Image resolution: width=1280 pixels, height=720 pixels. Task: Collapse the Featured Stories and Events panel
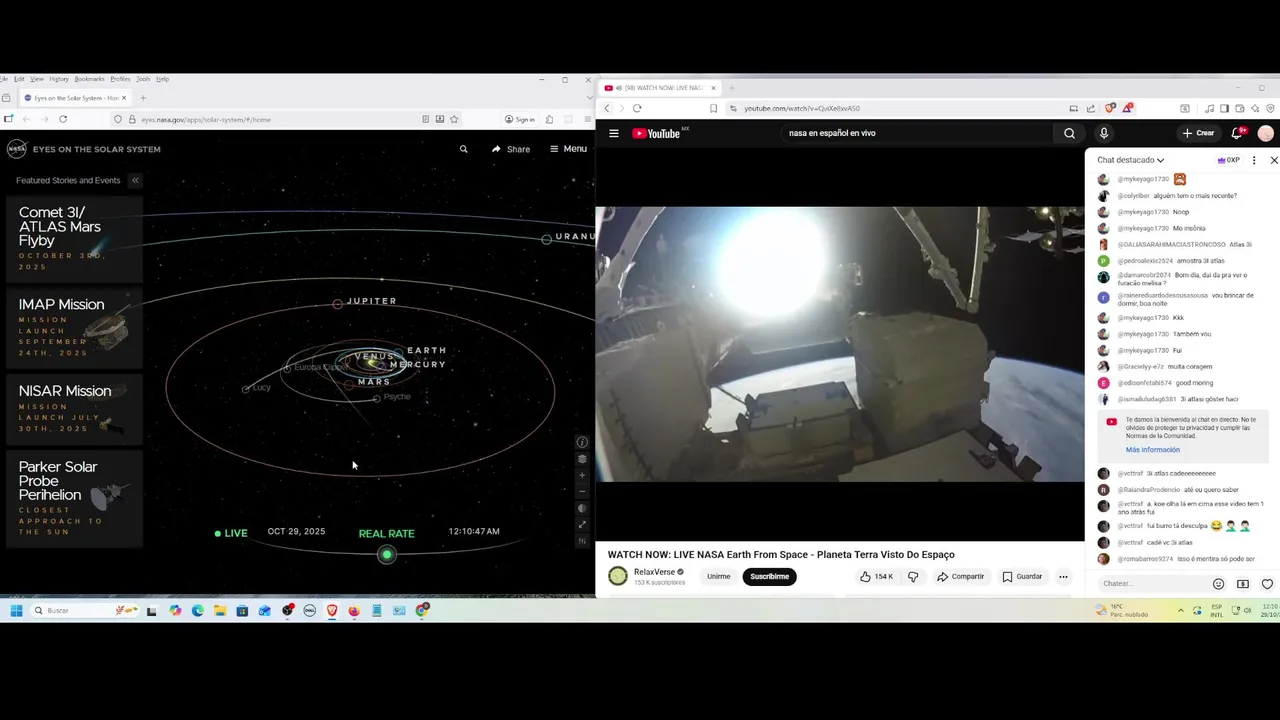(x=135, y=180)
